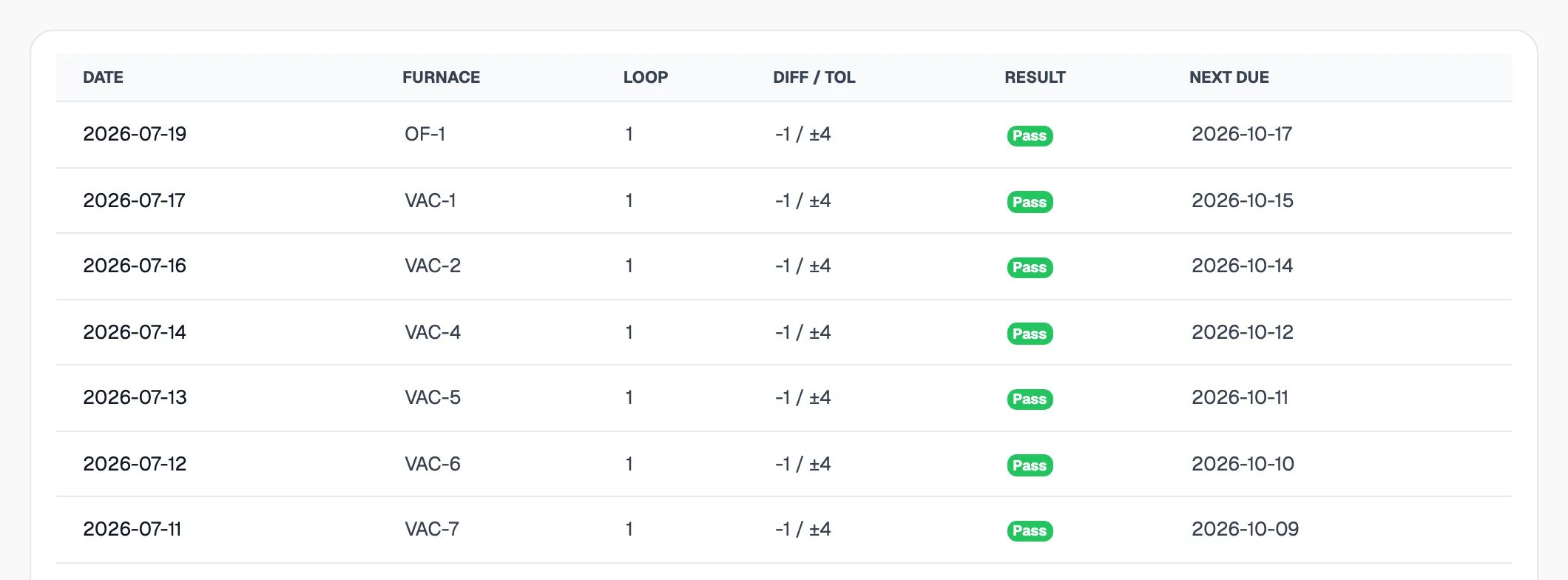This screenshot has width=1568, height=580.
Task: Select next due date 2026-10-12
Action: click(1243, 332)
